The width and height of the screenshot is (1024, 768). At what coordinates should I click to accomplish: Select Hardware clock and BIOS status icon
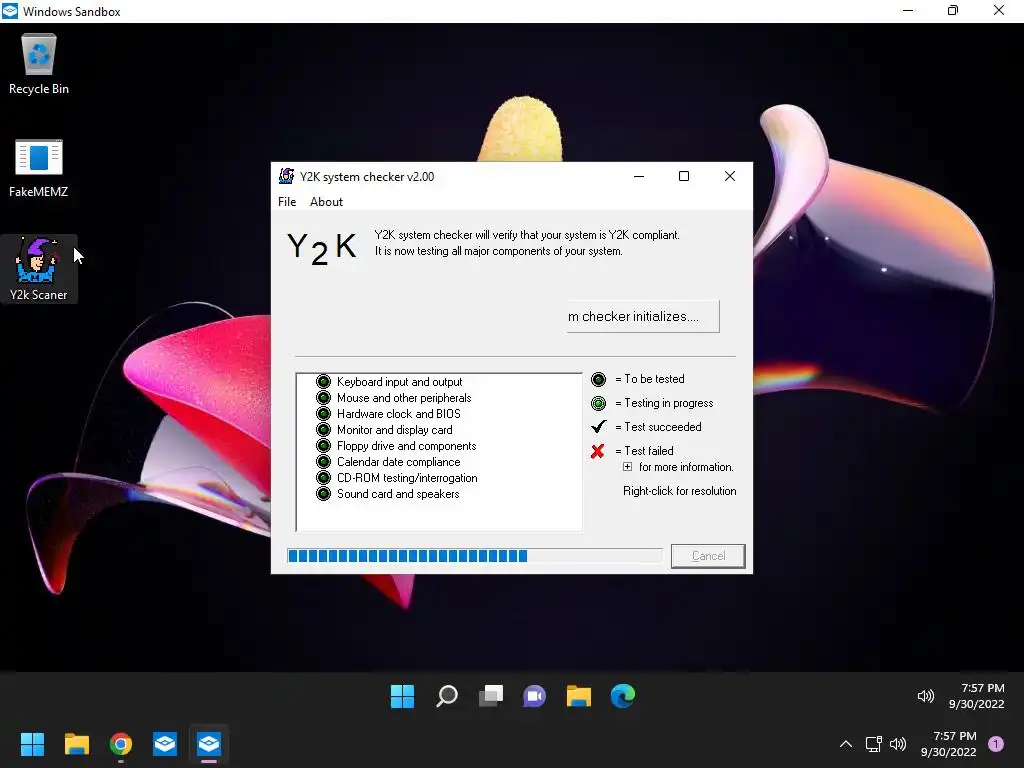[323, 413]
